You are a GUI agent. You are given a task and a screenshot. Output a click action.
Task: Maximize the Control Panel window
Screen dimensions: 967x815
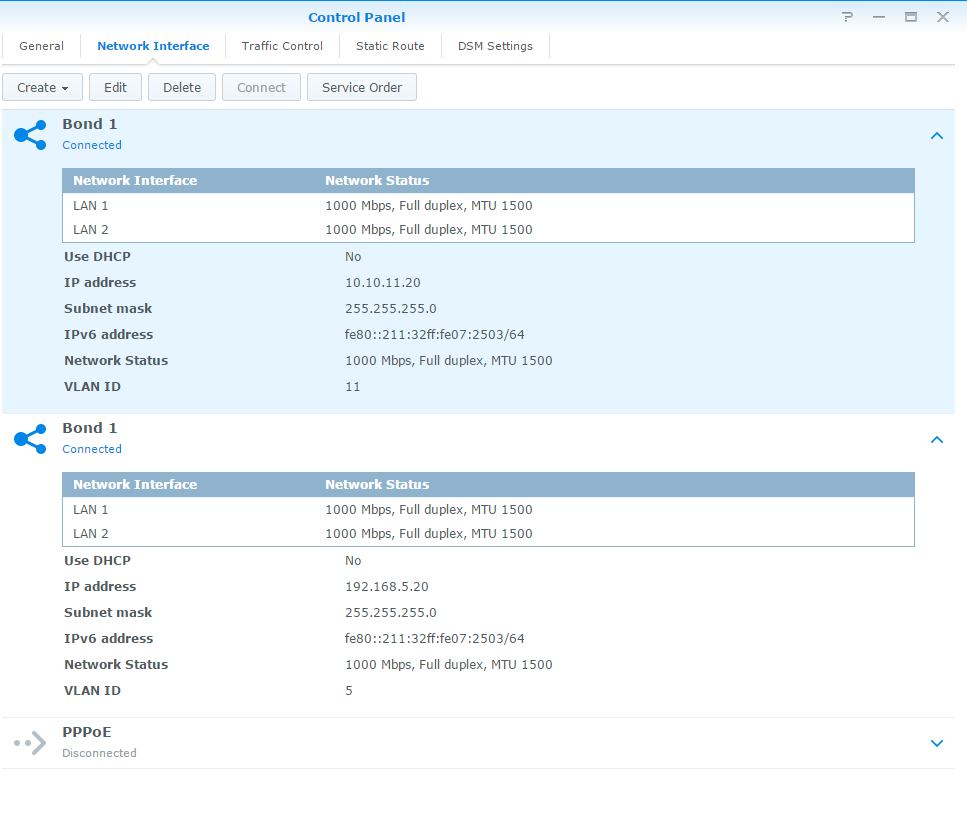coord(911,17)
